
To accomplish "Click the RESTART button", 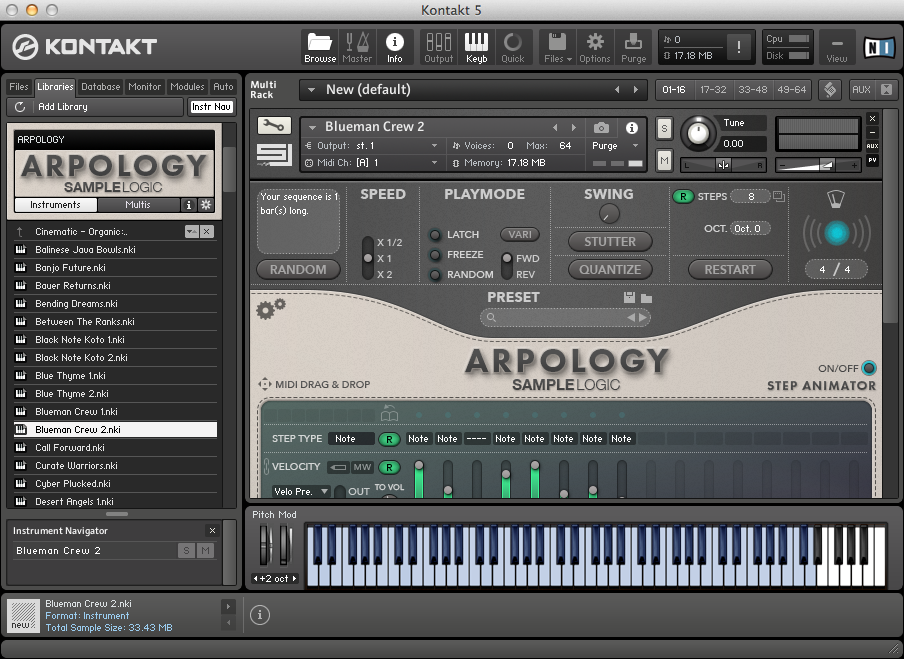I will 730,270.
